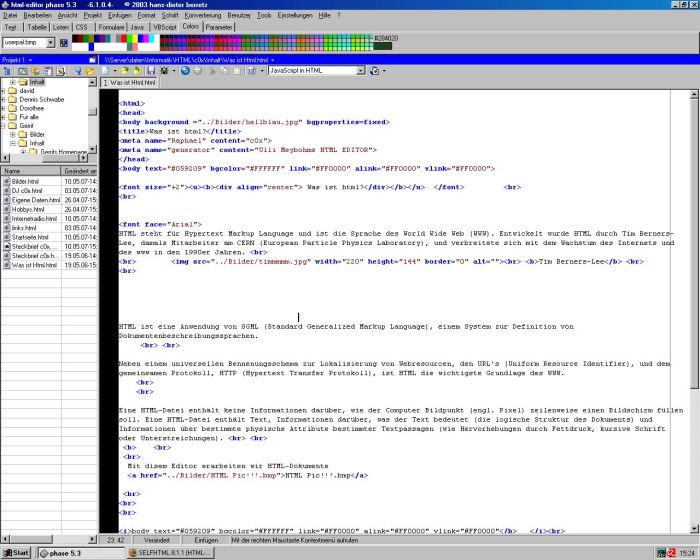Click the Windows Start button

point(17,552)
